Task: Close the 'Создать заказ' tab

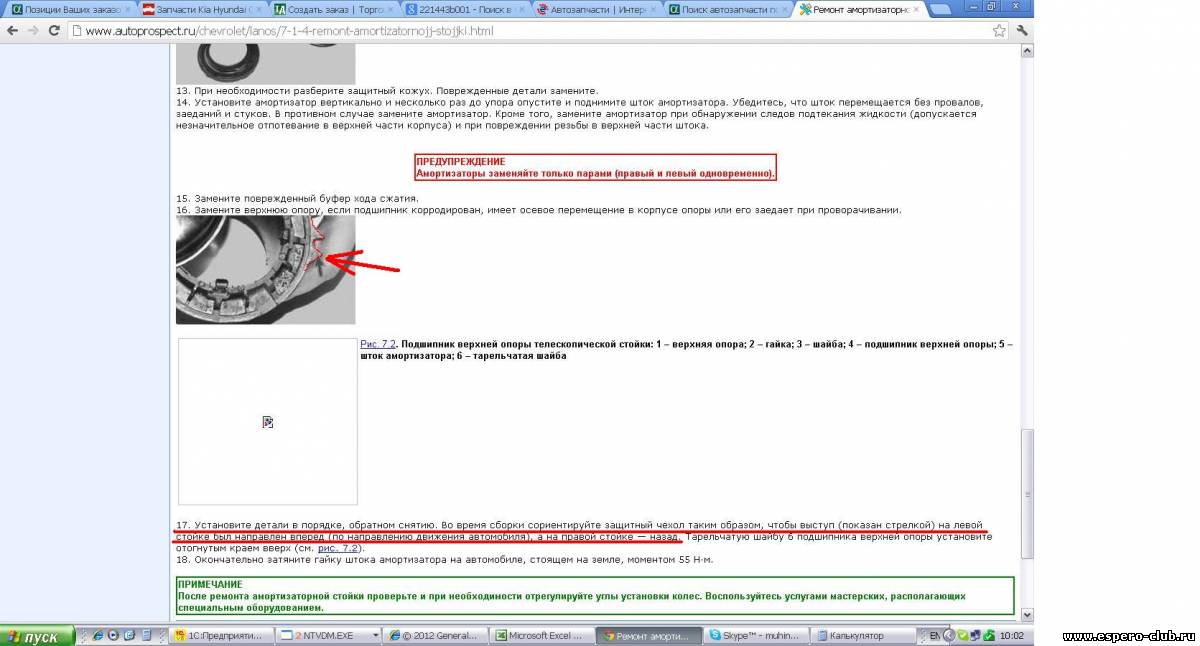Action: (389, 9)
